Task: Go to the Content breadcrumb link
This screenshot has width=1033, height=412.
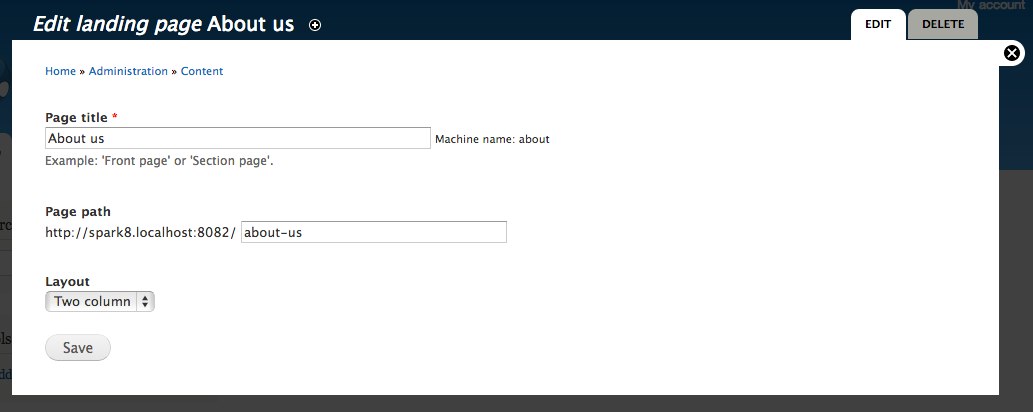Action: tap(202, 71)
